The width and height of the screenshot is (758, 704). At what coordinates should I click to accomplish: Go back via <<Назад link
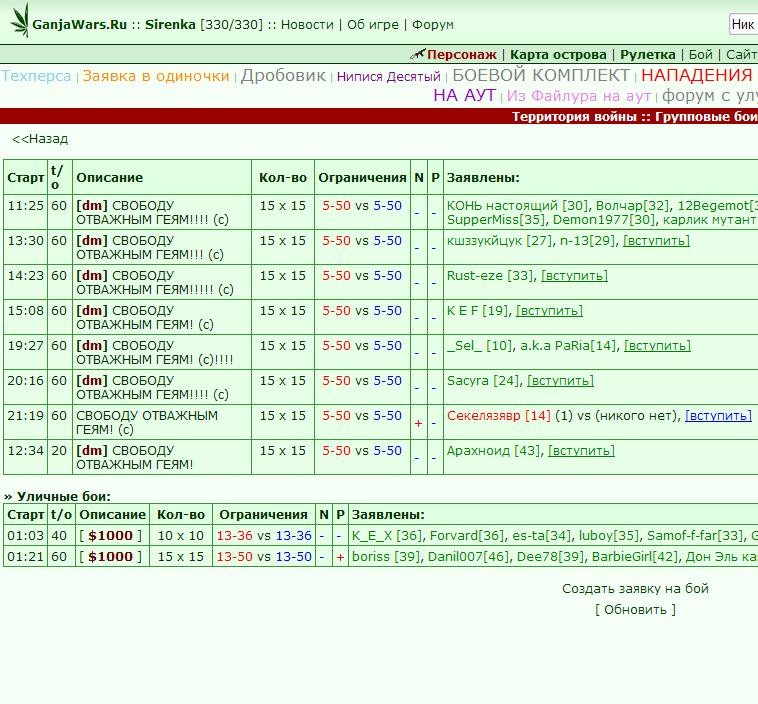click(x=40, y=139)
